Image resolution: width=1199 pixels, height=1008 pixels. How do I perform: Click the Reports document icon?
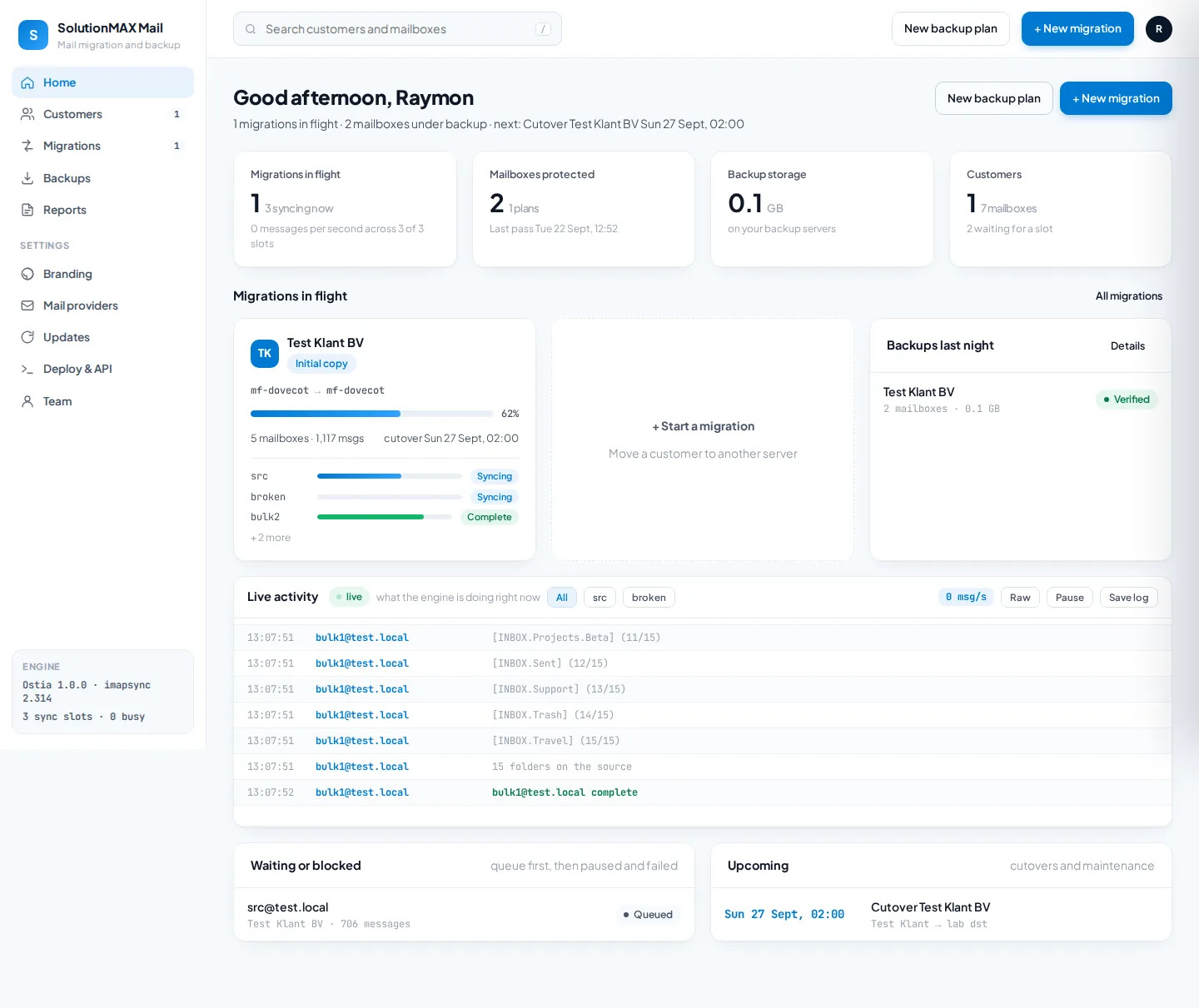tap(27, 210)
